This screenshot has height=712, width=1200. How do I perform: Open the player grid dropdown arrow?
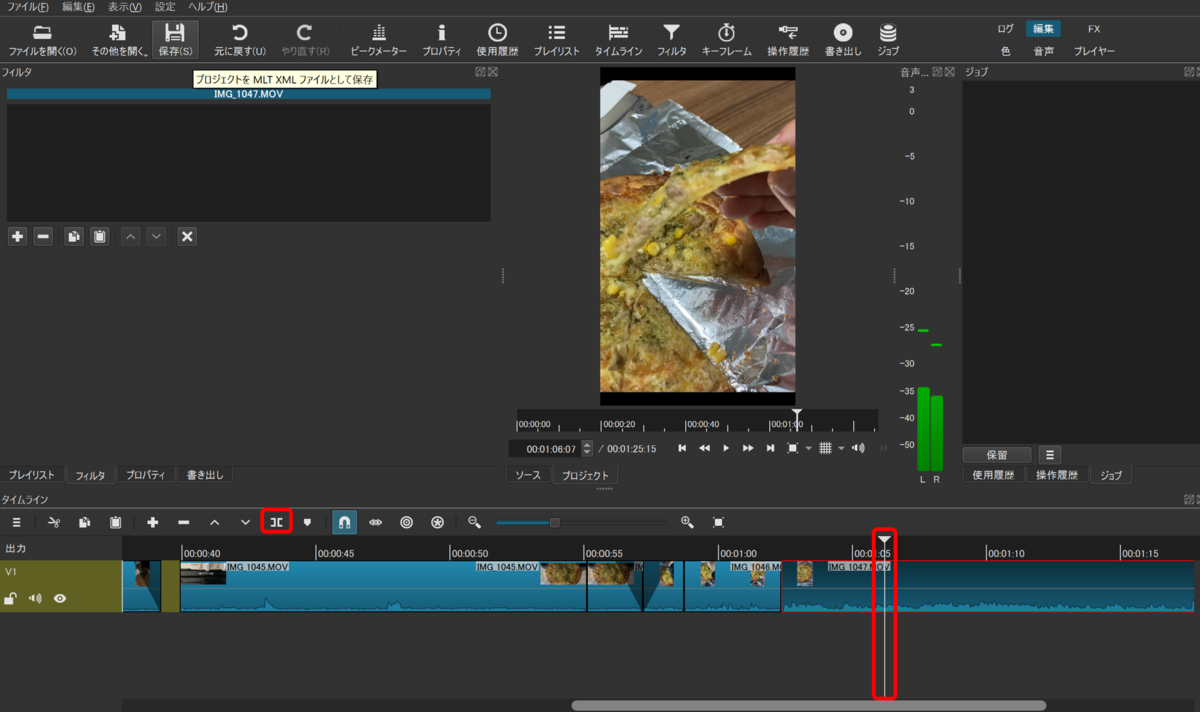(841, 448)
